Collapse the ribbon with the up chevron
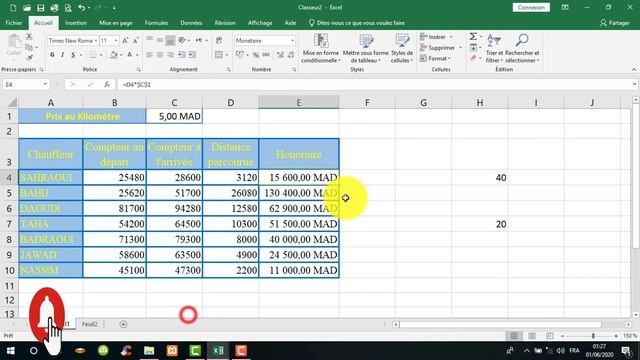Image resolution: width=640 pixels, height=360 pixels. tap(634, 69)
